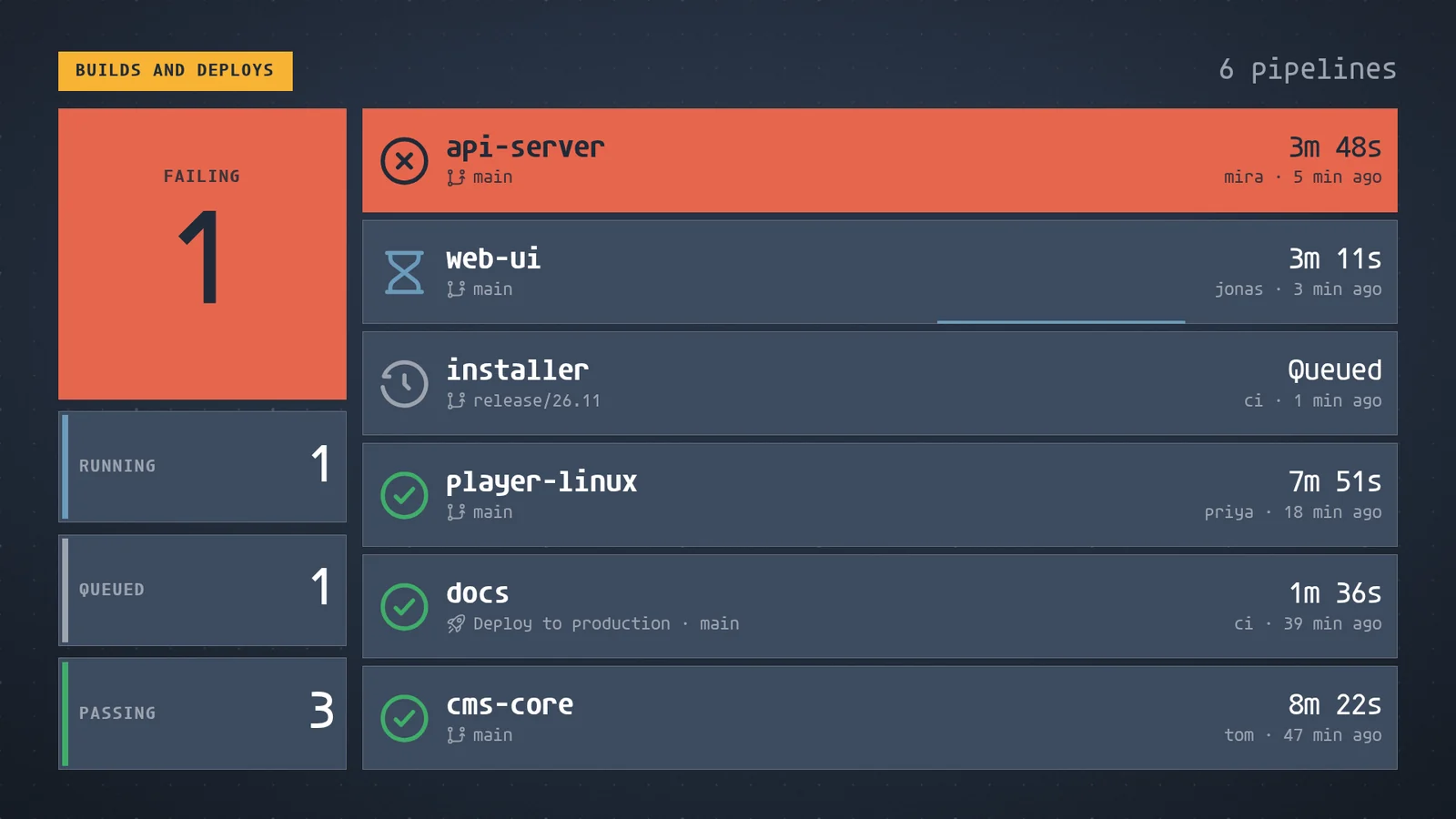Image resolution: width=1456 pixels, height=819 pixels.
Task: Click the branch icon under web-ui
Action: click(456, 289)
